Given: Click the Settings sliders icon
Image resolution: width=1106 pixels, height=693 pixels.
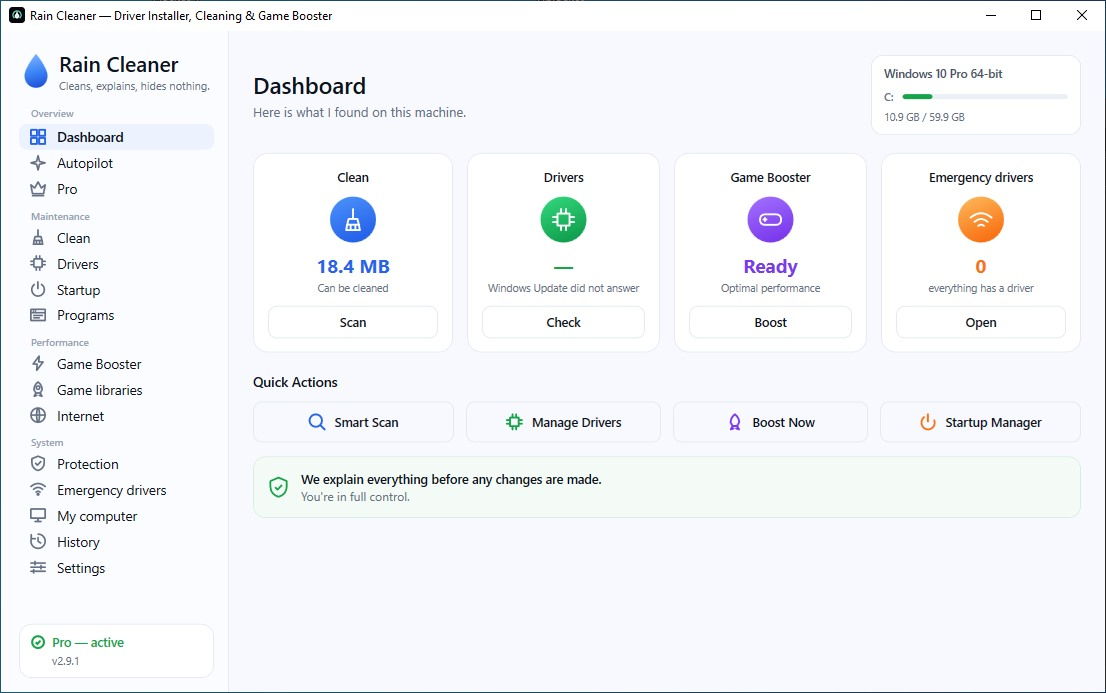Looking at the screenshot, I should pyautogui.click(x=38, y=567).
